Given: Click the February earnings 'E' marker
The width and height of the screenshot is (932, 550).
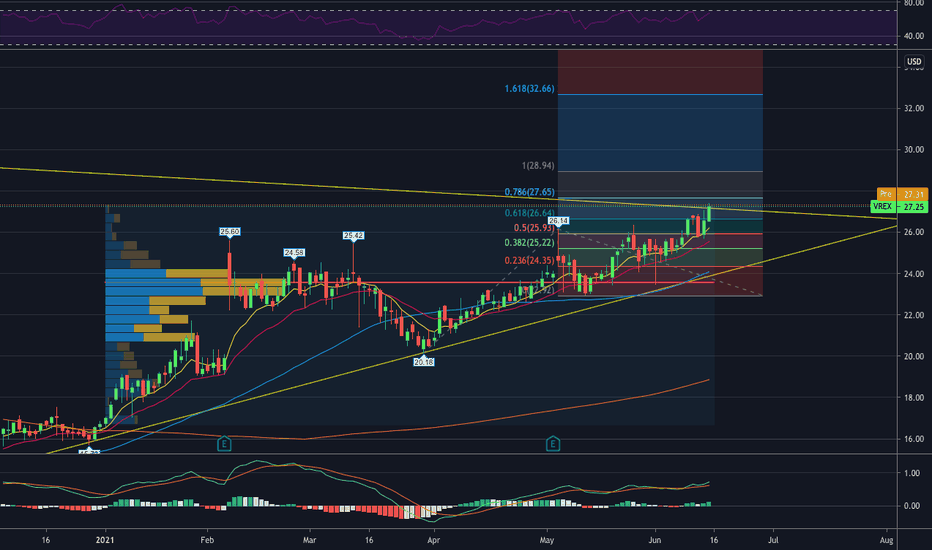Looking at the screenshot, I should click(224, 444).
